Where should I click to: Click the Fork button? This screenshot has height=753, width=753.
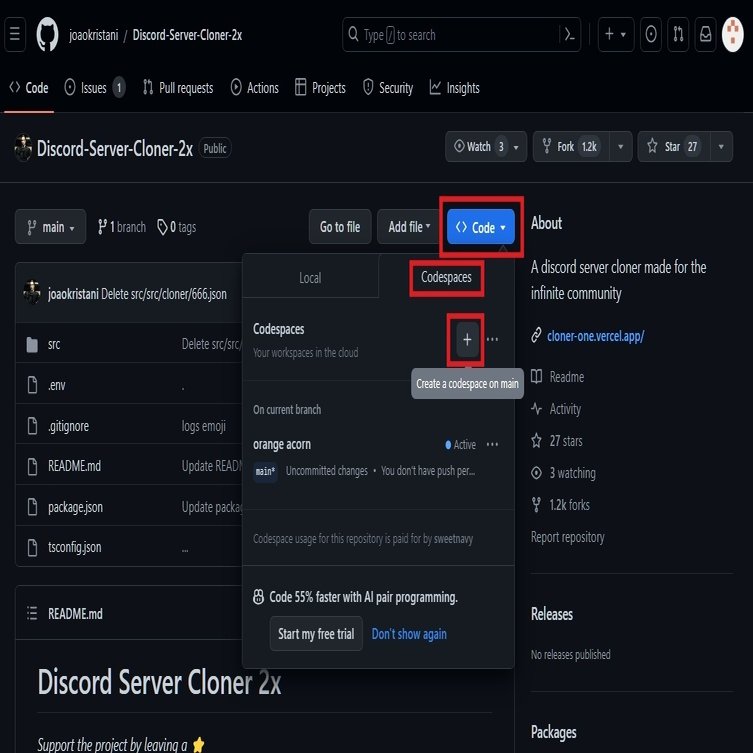571,146
